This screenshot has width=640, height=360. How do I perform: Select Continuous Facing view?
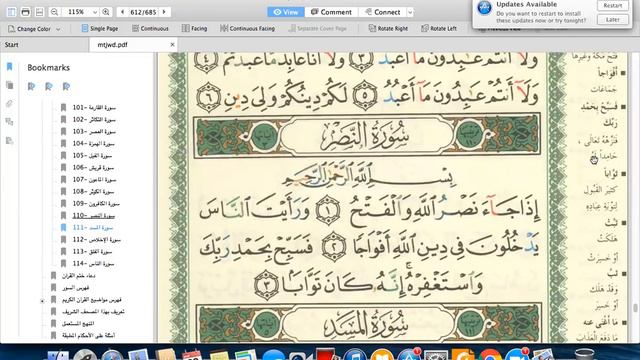click(247, 29)
